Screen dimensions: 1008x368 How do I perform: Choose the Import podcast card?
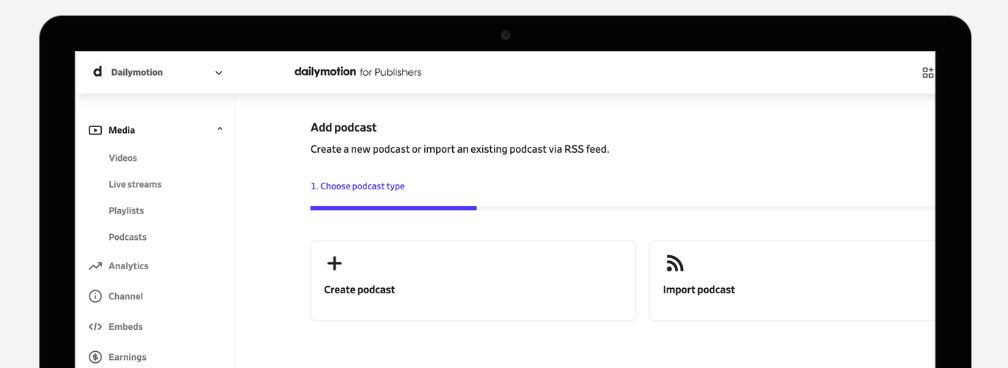point(792,281)
